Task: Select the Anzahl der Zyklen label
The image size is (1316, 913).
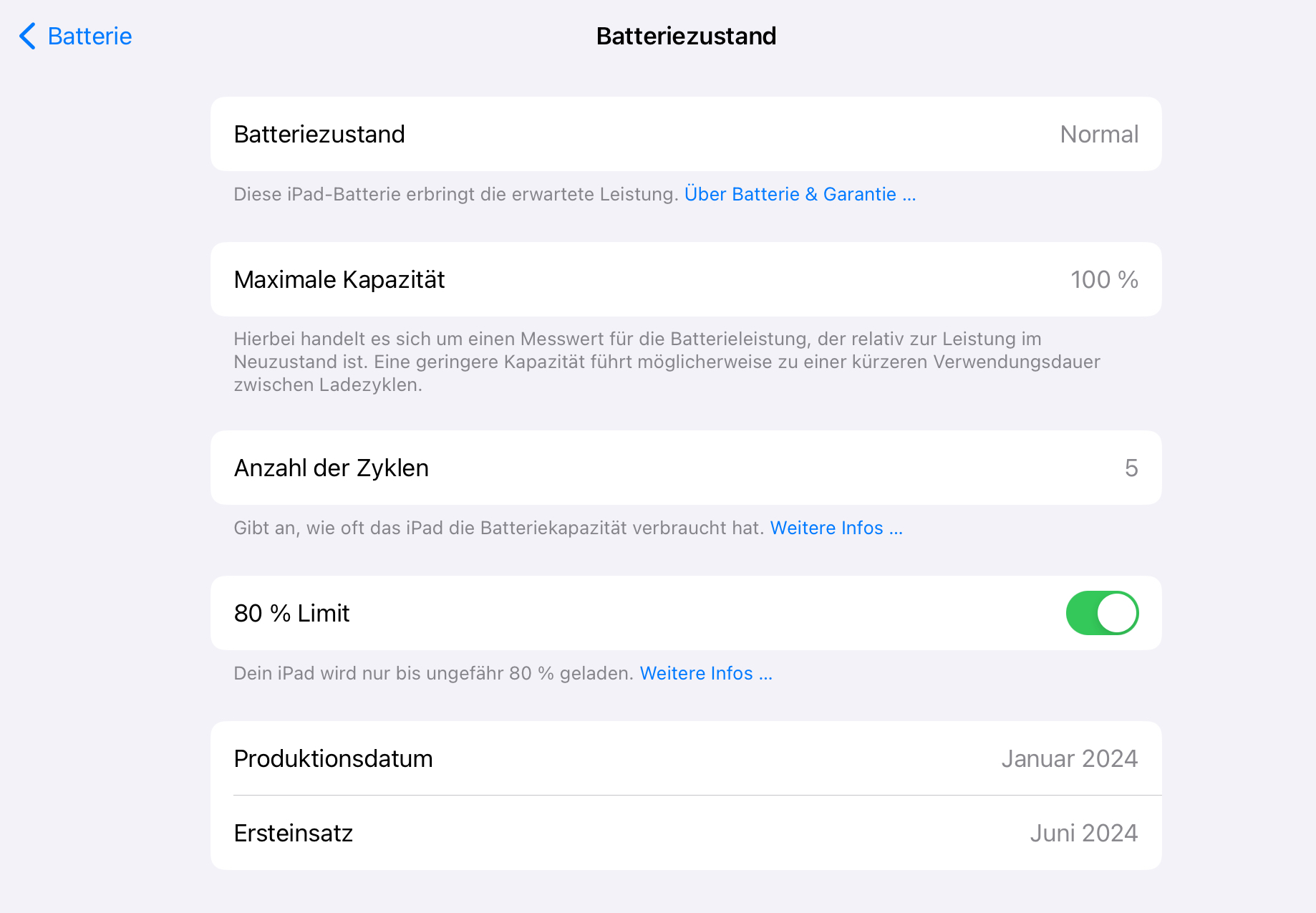Action: 332,468
